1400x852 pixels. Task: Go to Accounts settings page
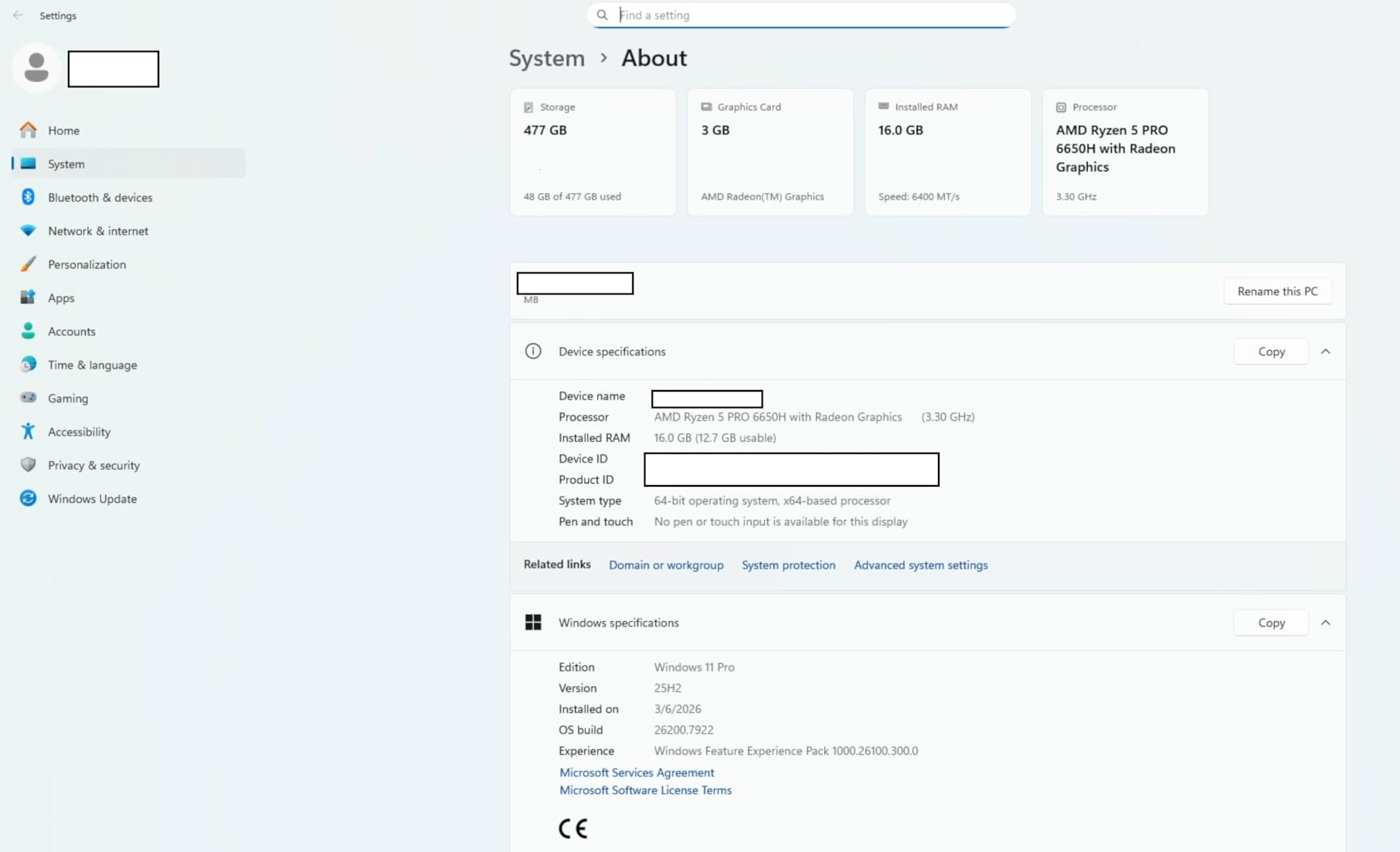(71, 331)
